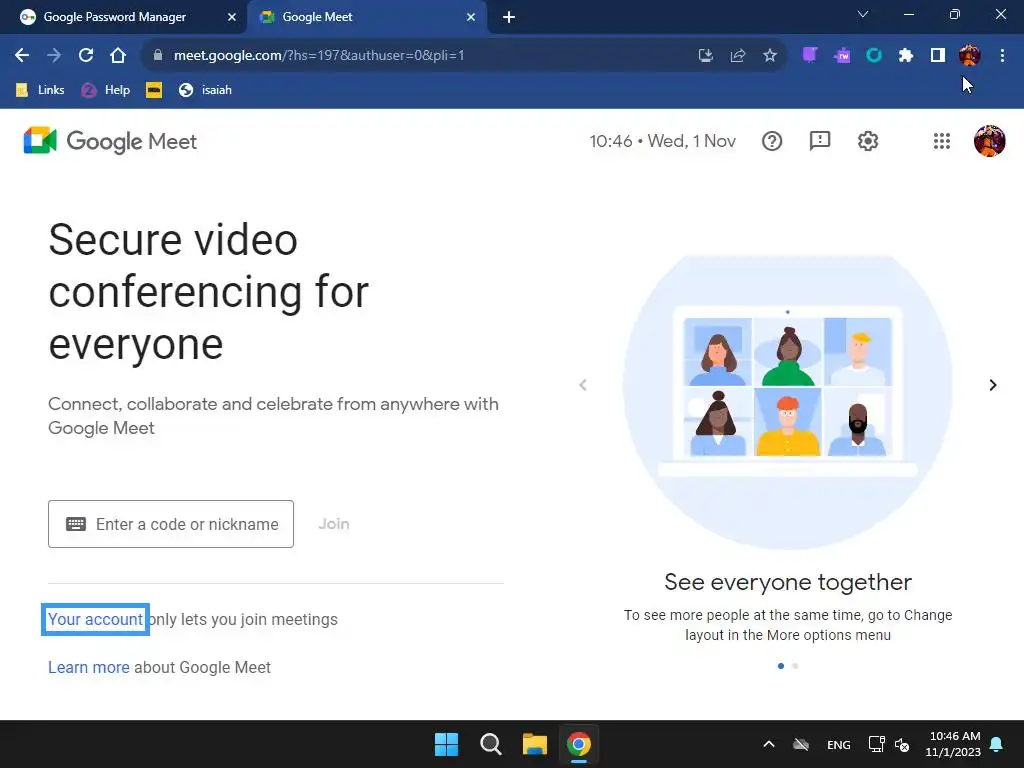Open the Help bookmark
Image resolution: width=1024 pixels, height=768 pixels.
105,89
